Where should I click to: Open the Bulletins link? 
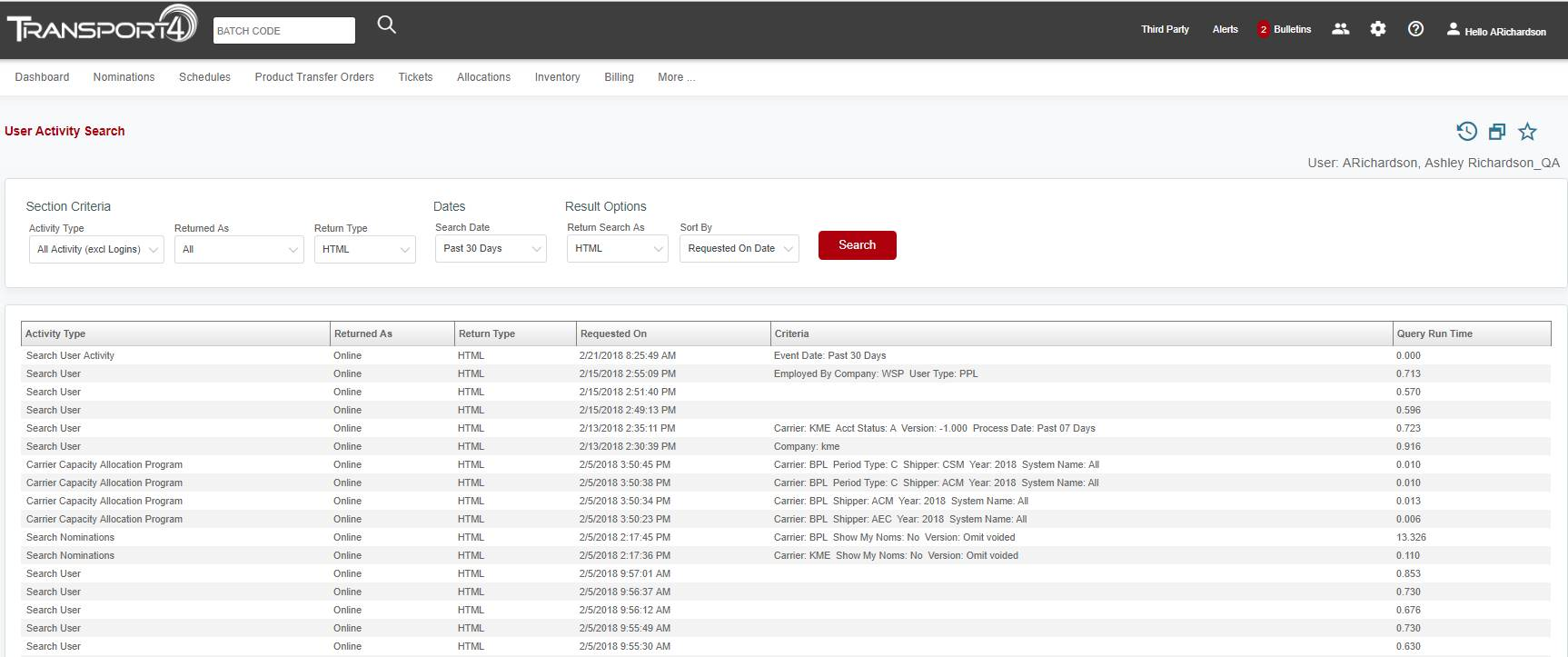1291,30
